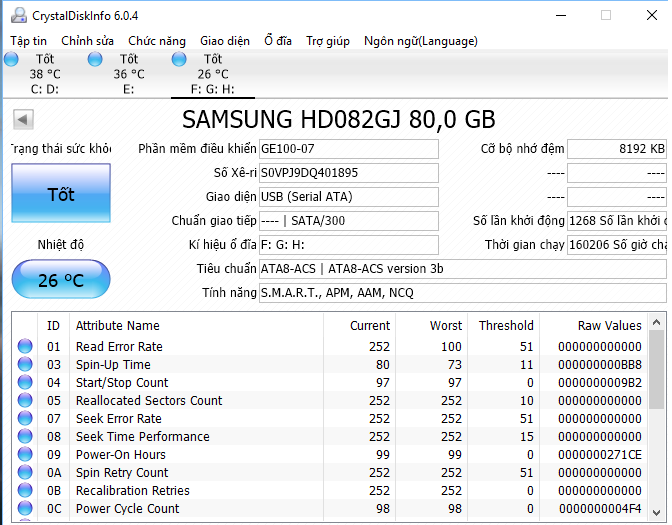Click the serial number field S0VPJ9DQ401895

pyautogui.click(x=348, y=173)
